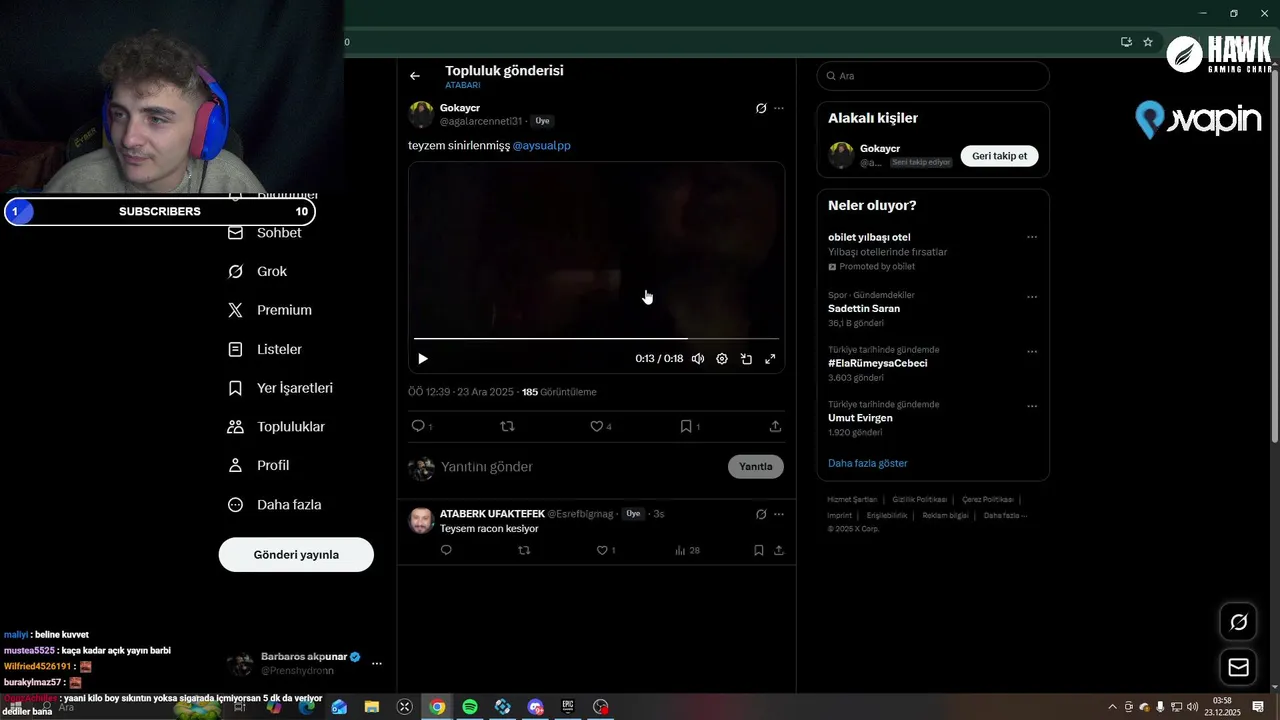Open Listeler in the sidebar
This screenshot has height=720, width=1280.
click(265, 349)
